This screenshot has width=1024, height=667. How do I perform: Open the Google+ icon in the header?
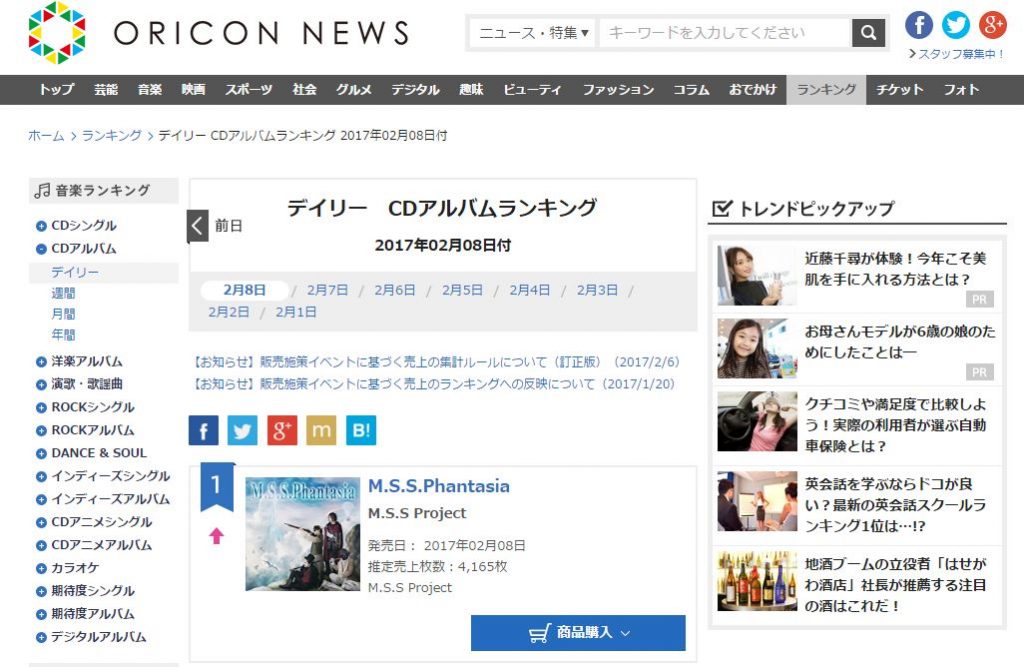(992, 25)
